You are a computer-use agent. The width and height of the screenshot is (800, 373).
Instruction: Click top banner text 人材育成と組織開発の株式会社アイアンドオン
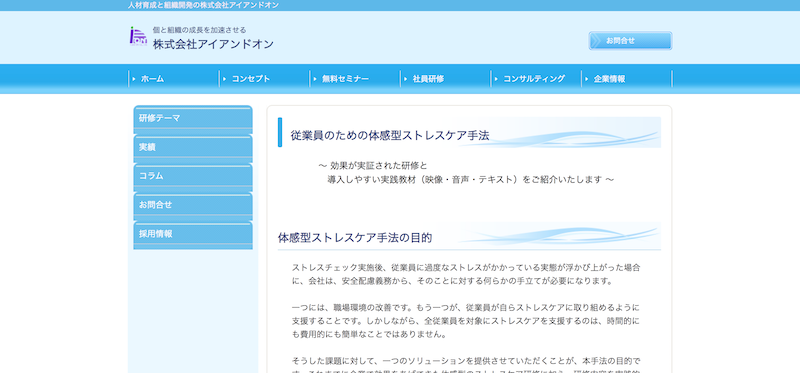(204, 5)
